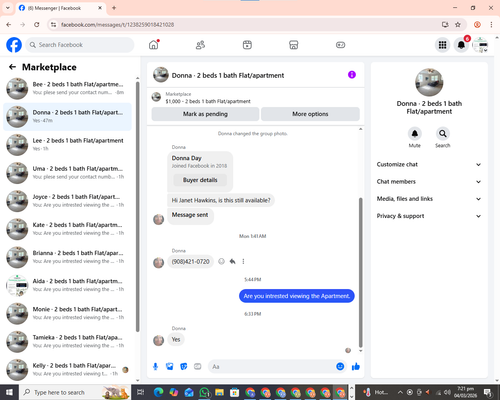This screenshot has height=400, width=500.
Task: Open Microsoft Edge from the taskbar
Action: [158, 392]
